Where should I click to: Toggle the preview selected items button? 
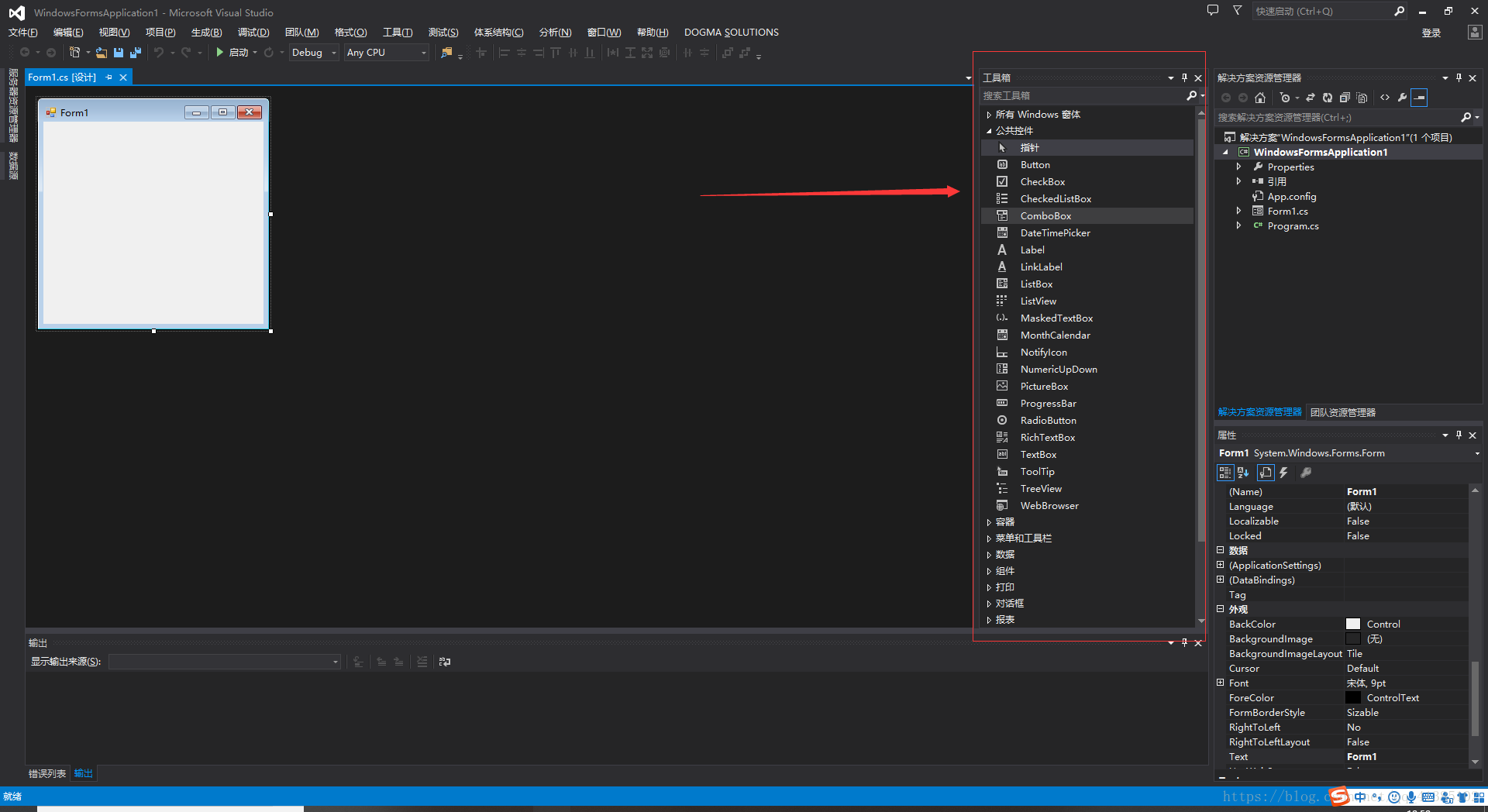1419,98
